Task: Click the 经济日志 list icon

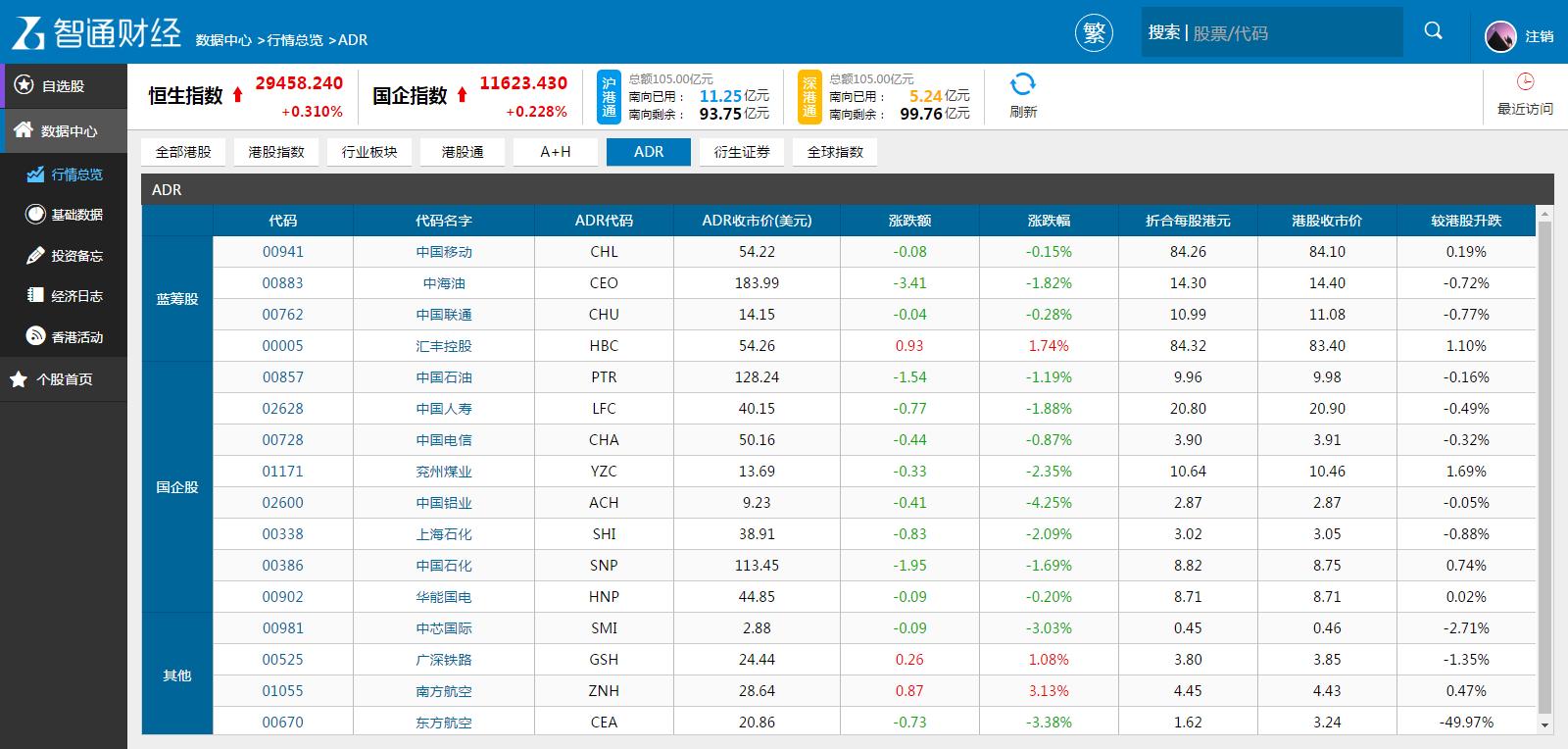Action: (x=35, y=295)
